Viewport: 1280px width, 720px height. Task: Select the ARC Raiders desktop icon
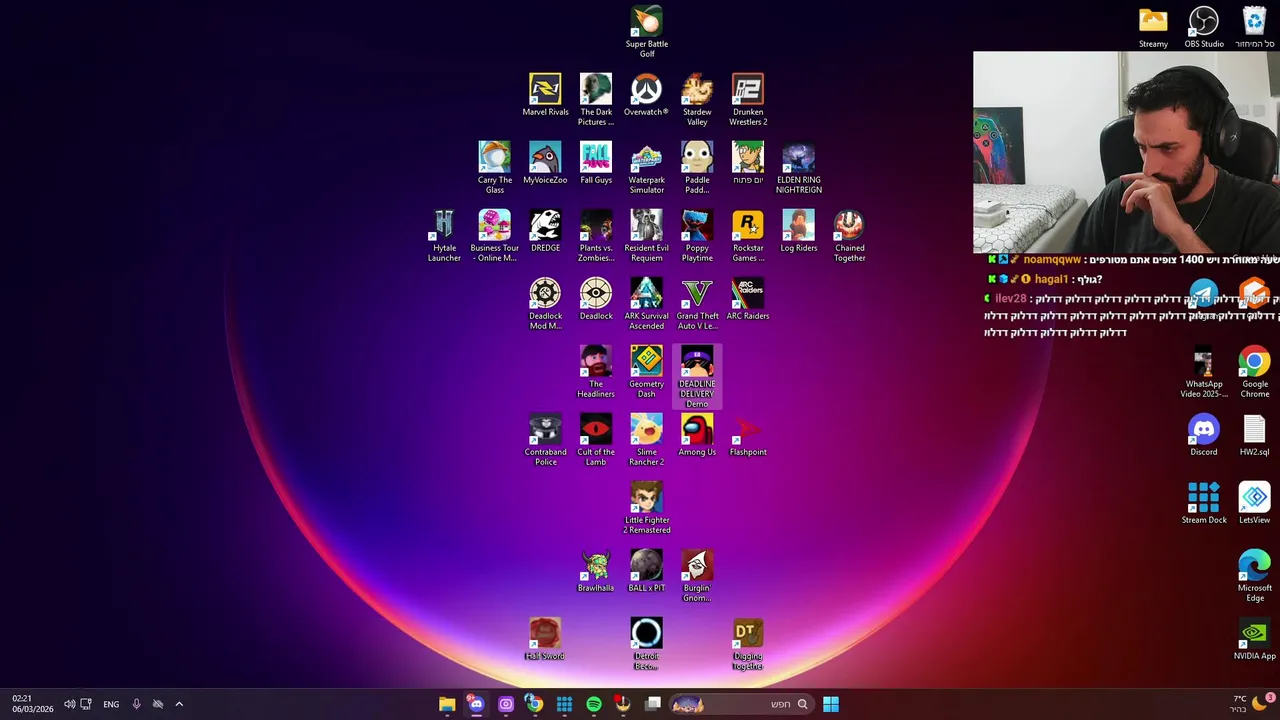(x=748, y=299)
